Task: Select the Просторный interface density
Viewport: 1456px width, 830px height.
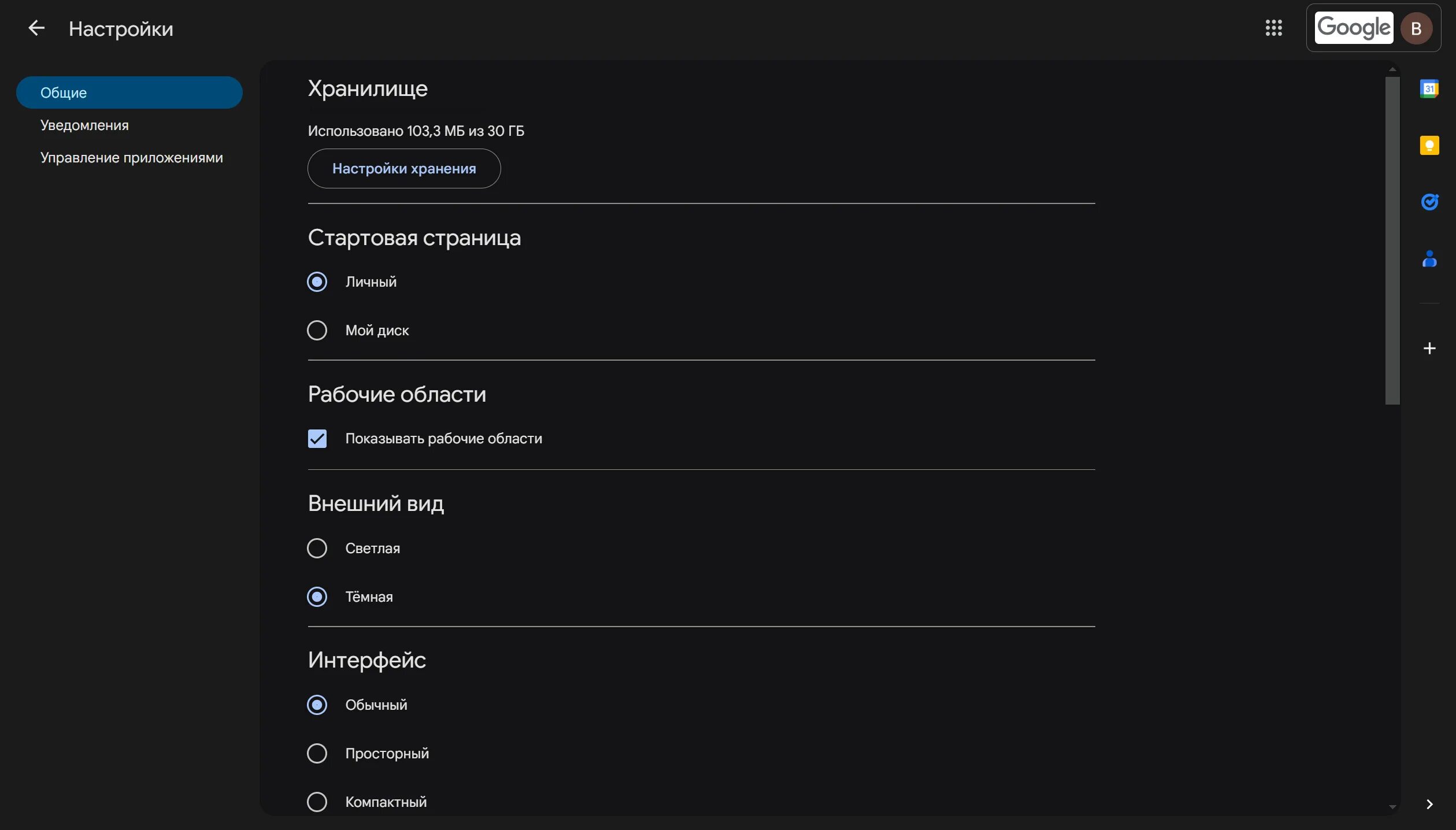Action: [317, 754]
